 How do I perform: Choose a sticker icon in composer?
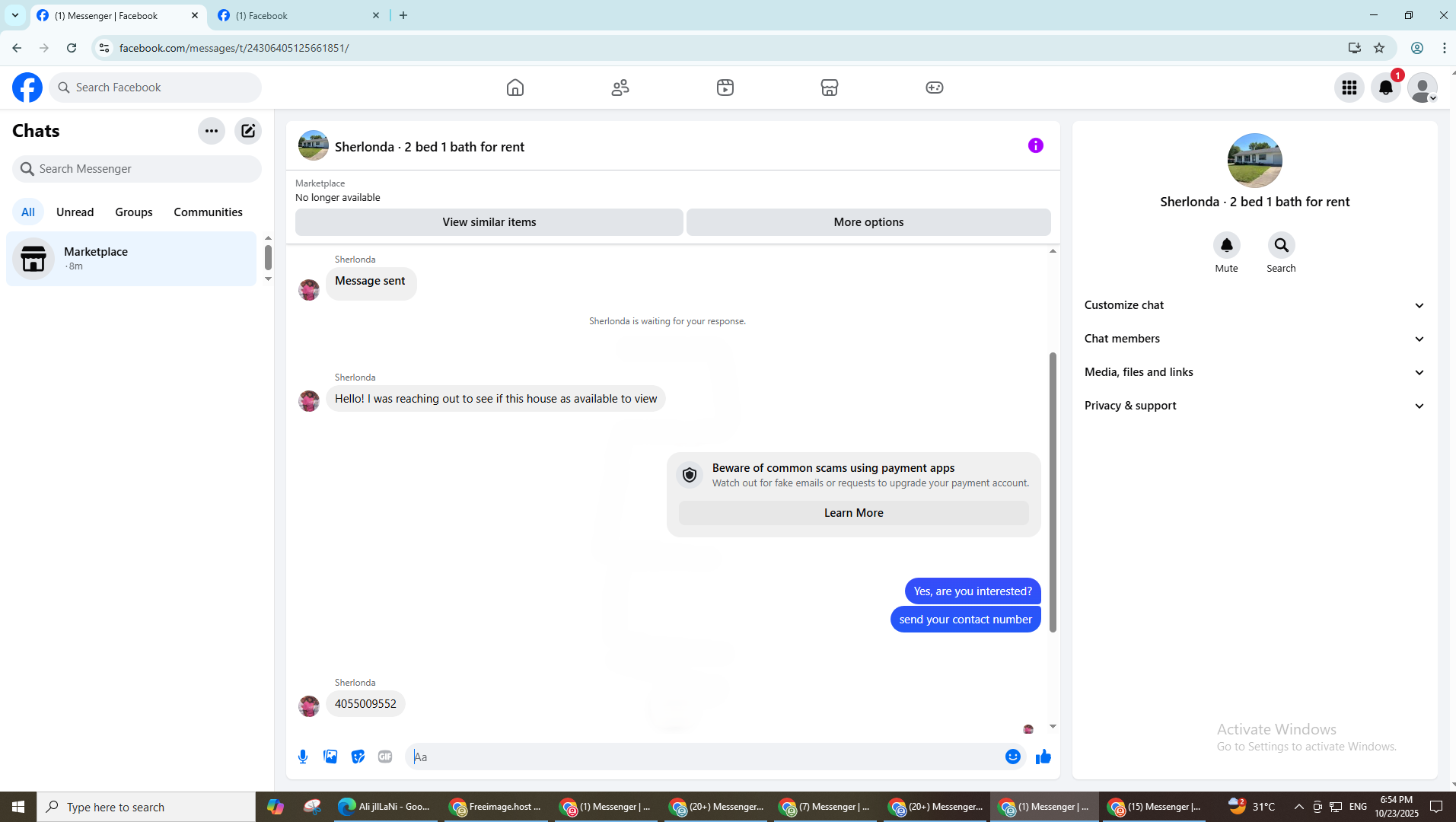click(x=358, y=757)
